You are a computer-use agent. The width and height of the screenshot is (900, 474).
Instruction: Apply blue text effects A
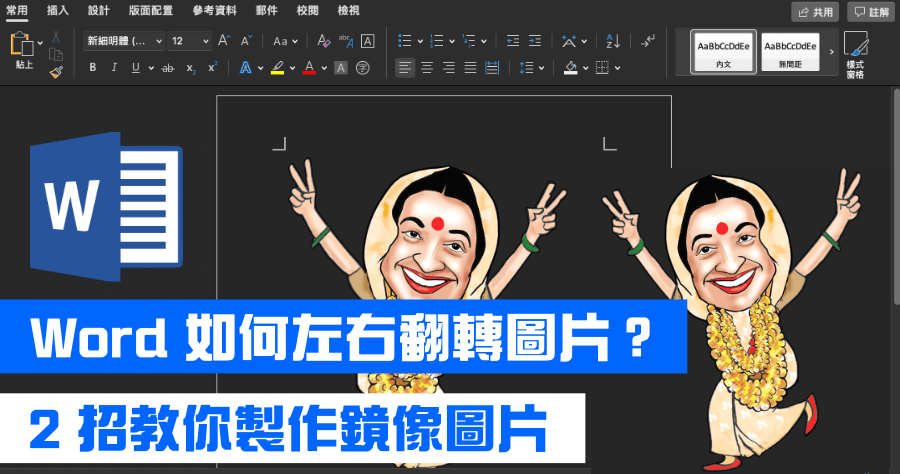tap(246, 68)
